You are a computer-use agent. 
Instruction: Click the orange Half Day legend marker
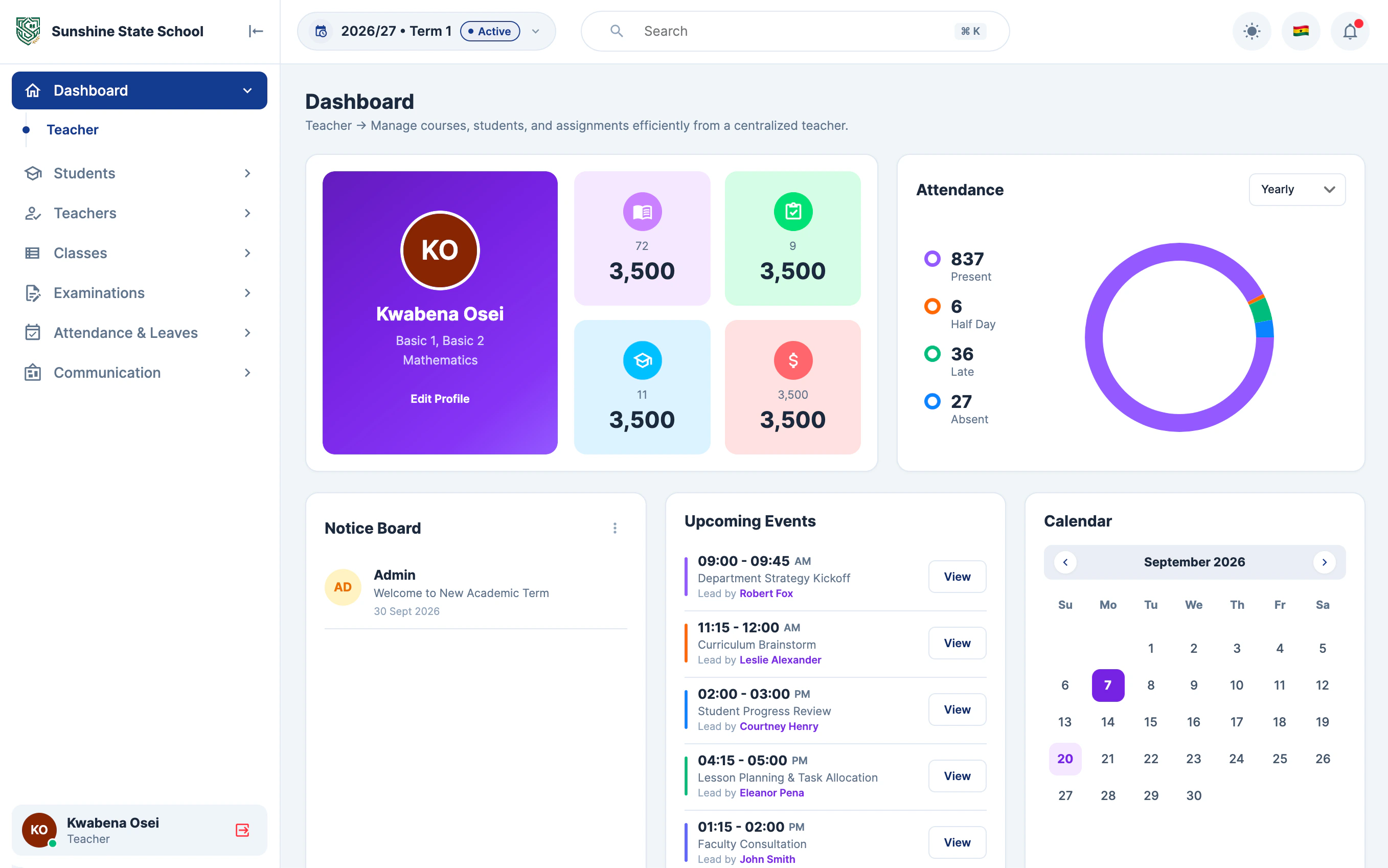pyautogui.click(x=932, y=306)
